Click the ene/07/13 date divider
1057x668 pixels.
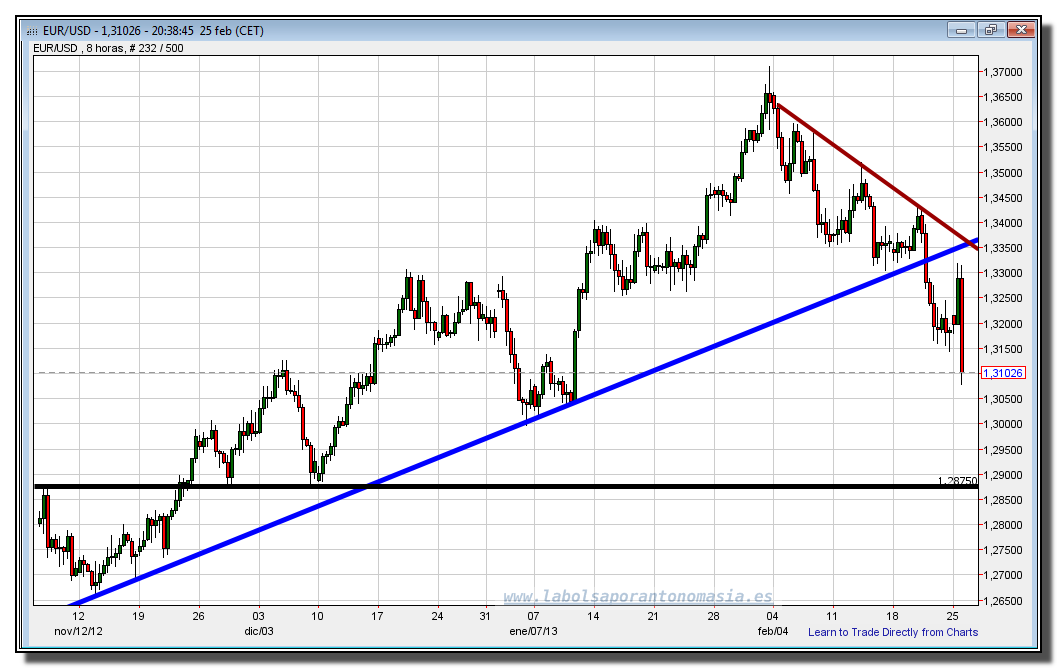click(532, 631)
